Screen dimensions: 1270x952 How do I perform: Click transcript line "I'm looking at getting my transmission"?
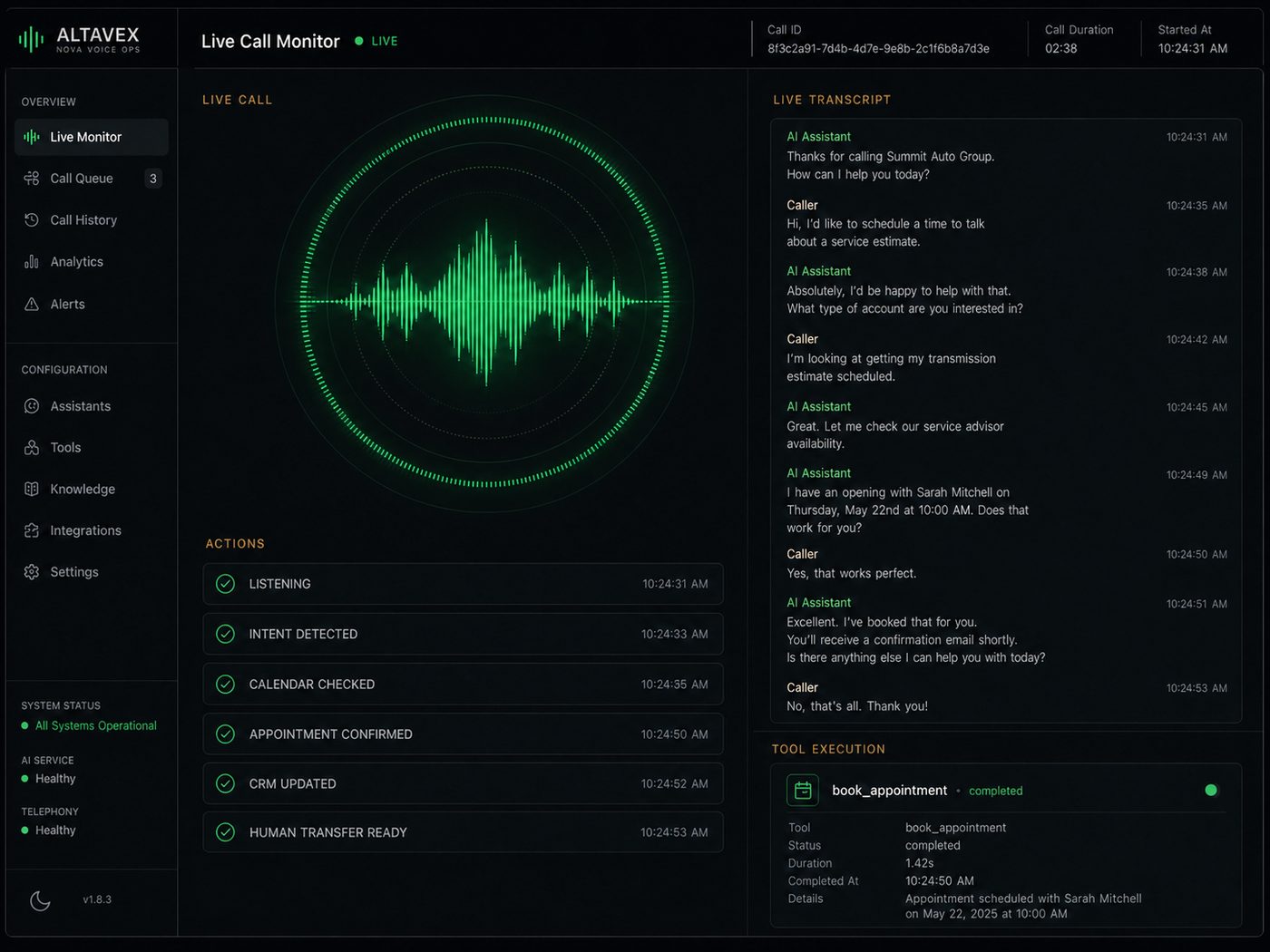[x=891, y=359]
